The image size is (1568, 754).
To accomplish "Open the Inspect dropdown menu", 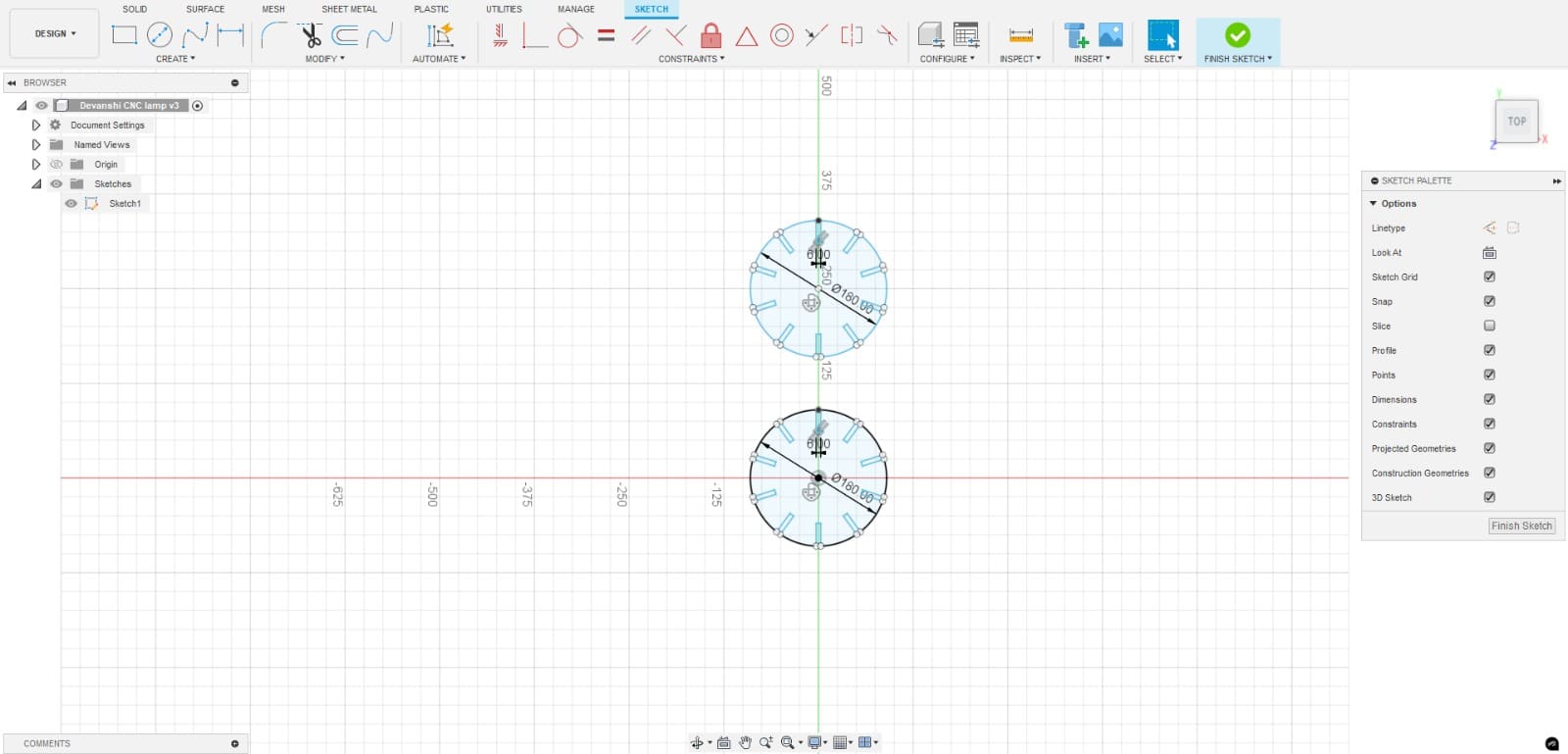I will click(1020, 59).
